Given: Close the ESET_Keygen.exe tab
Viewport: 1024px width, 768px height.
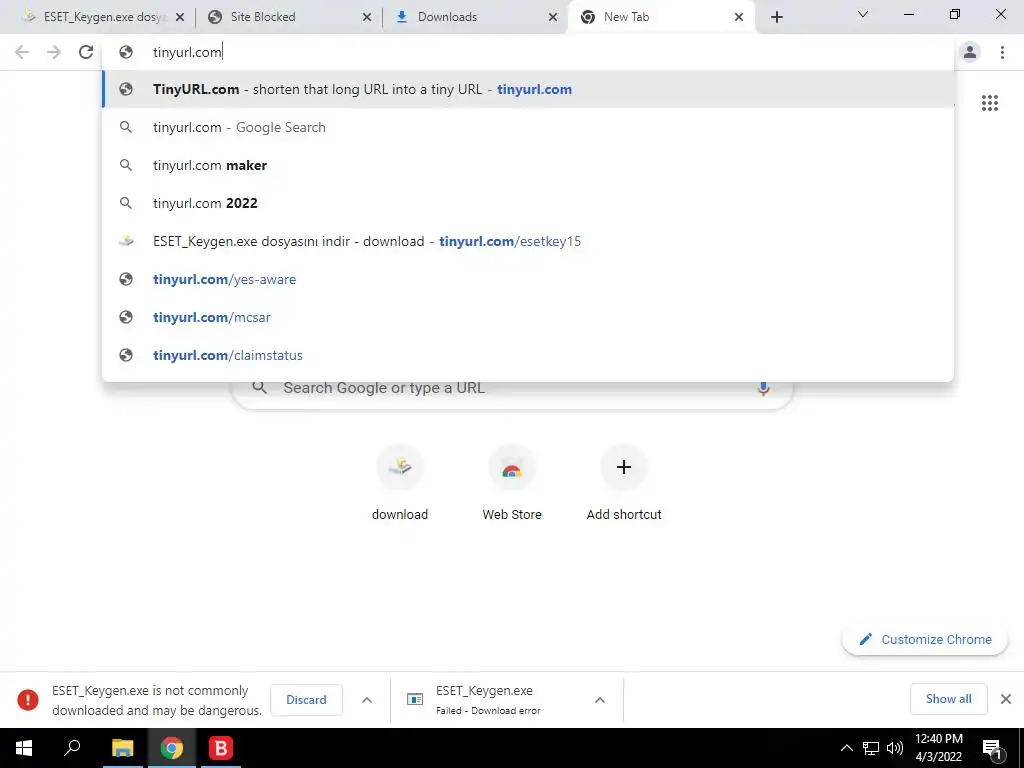Looking at the screenshot, I should click(x=180, y=17).
